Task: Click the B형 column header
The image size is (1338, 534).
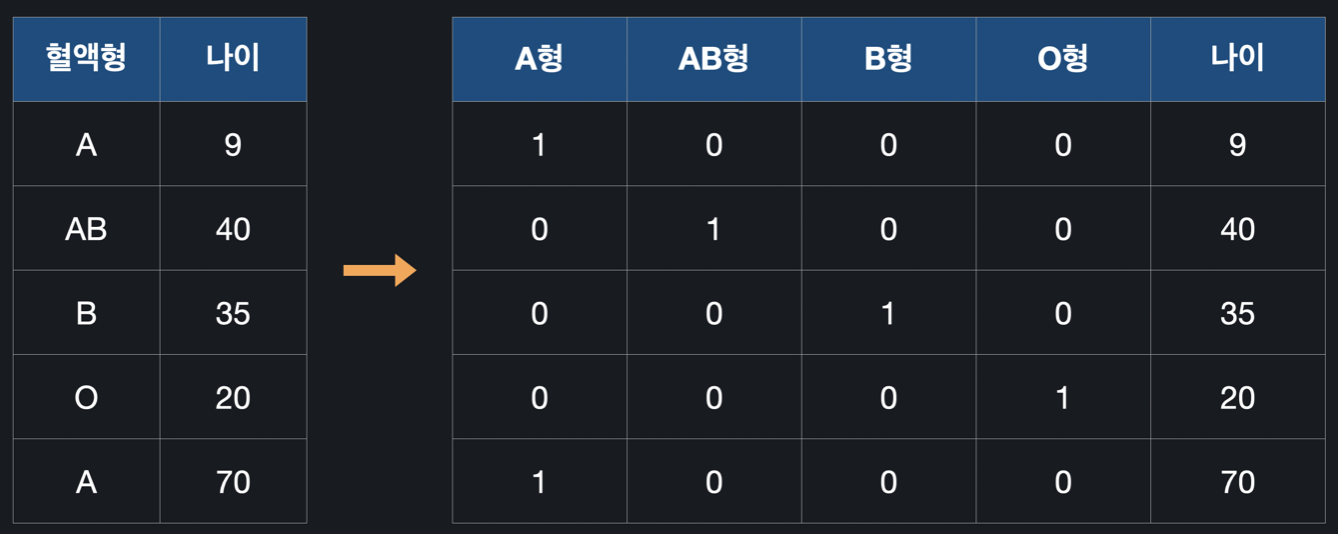Action: point(888,59)
